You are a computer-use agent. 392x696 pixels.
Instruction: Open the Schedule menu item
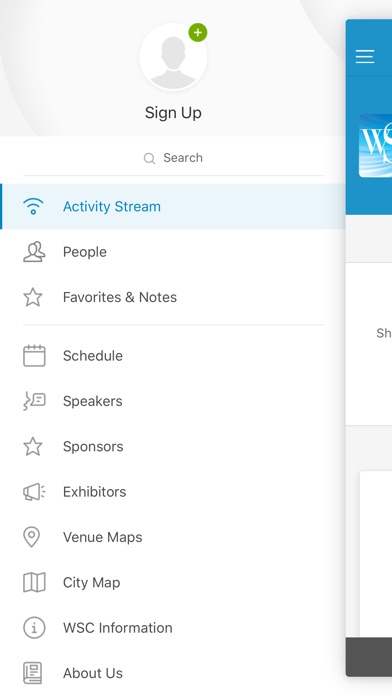pos(173,356)
